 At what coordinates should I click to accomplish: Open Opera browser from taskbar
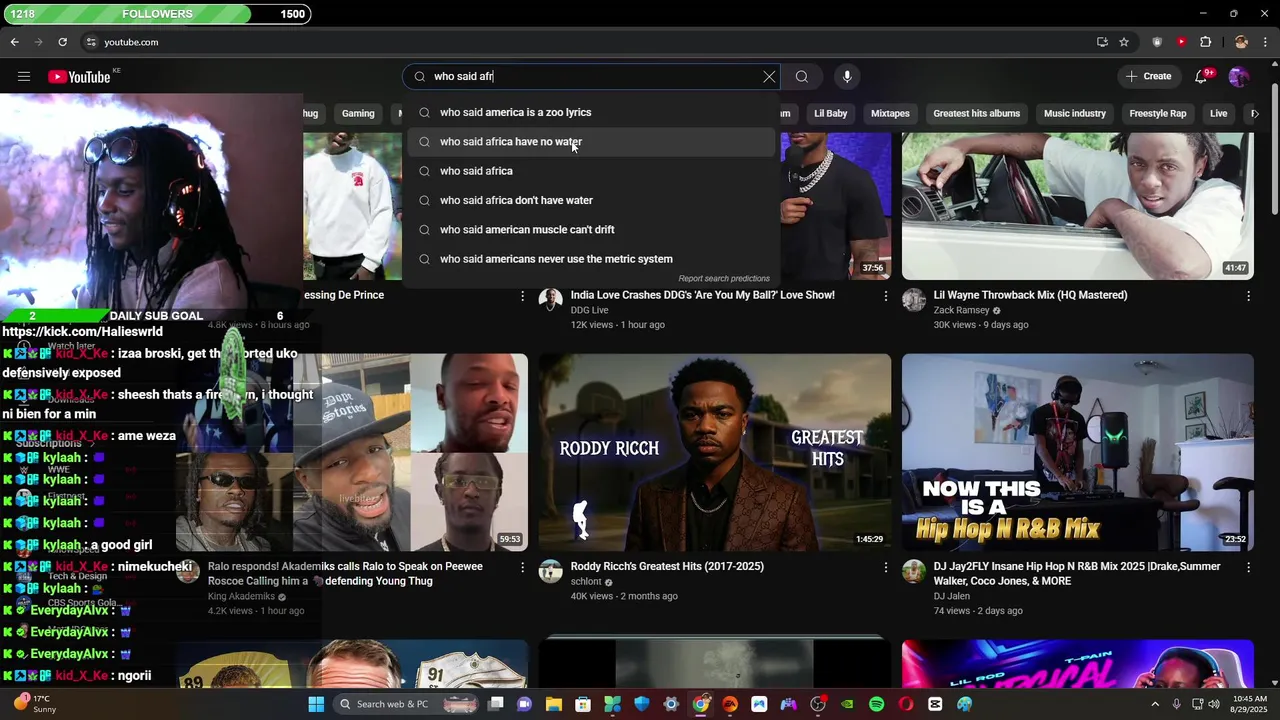[906, 704]
